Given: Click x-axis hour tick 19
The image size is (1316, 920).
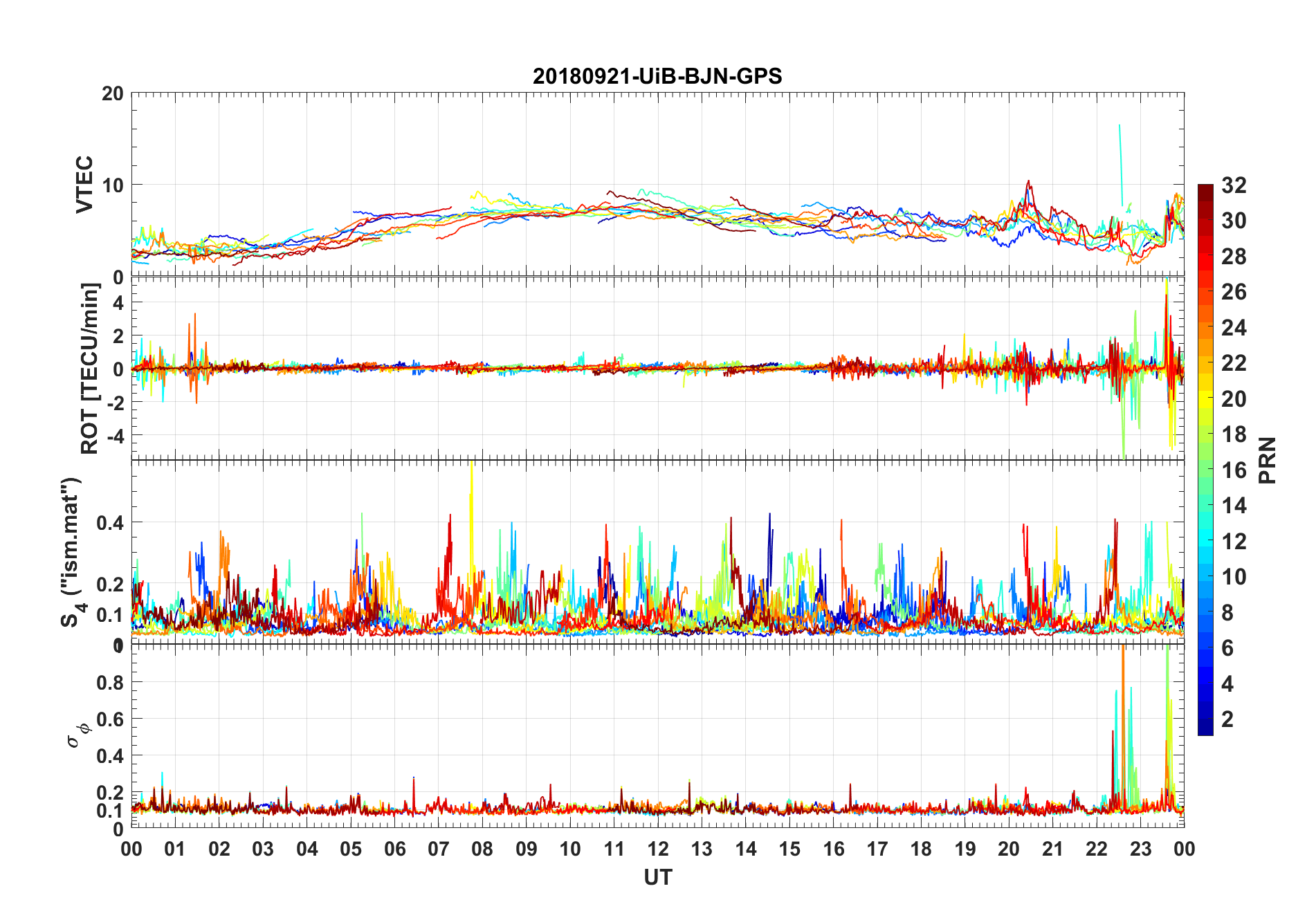Looking at the screenshot, I should [x=965, y=849].
